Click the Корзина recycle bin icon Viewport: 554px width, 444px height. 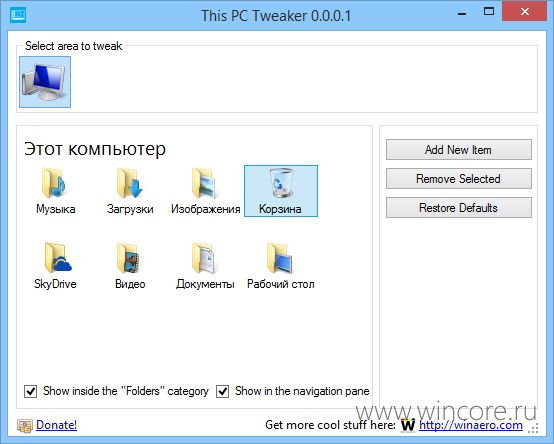coord(281,183)
